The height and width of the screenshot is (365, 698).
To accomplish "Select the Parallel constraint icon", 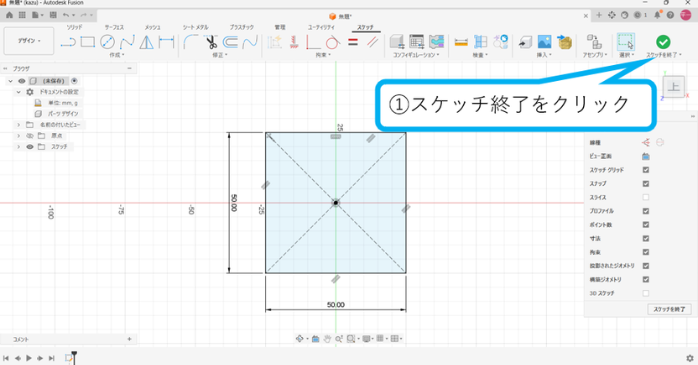I will coord(373,42).
